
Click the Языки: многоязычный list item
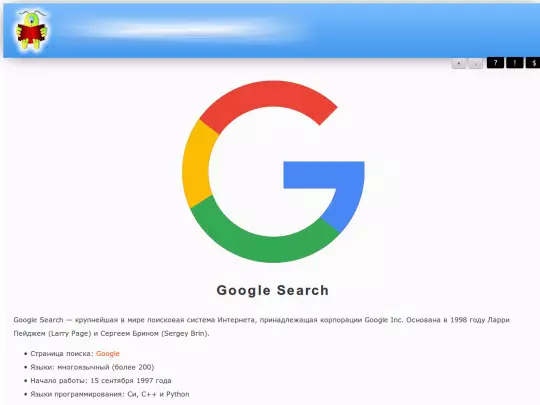92,367
